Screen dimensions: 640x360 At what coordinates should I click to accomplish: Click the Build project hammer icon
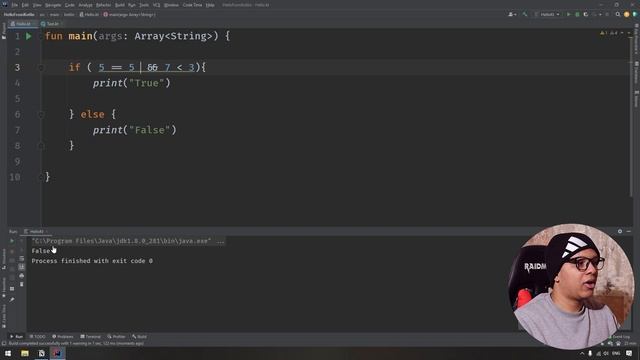pyautogui.click(x=525, y=14)
